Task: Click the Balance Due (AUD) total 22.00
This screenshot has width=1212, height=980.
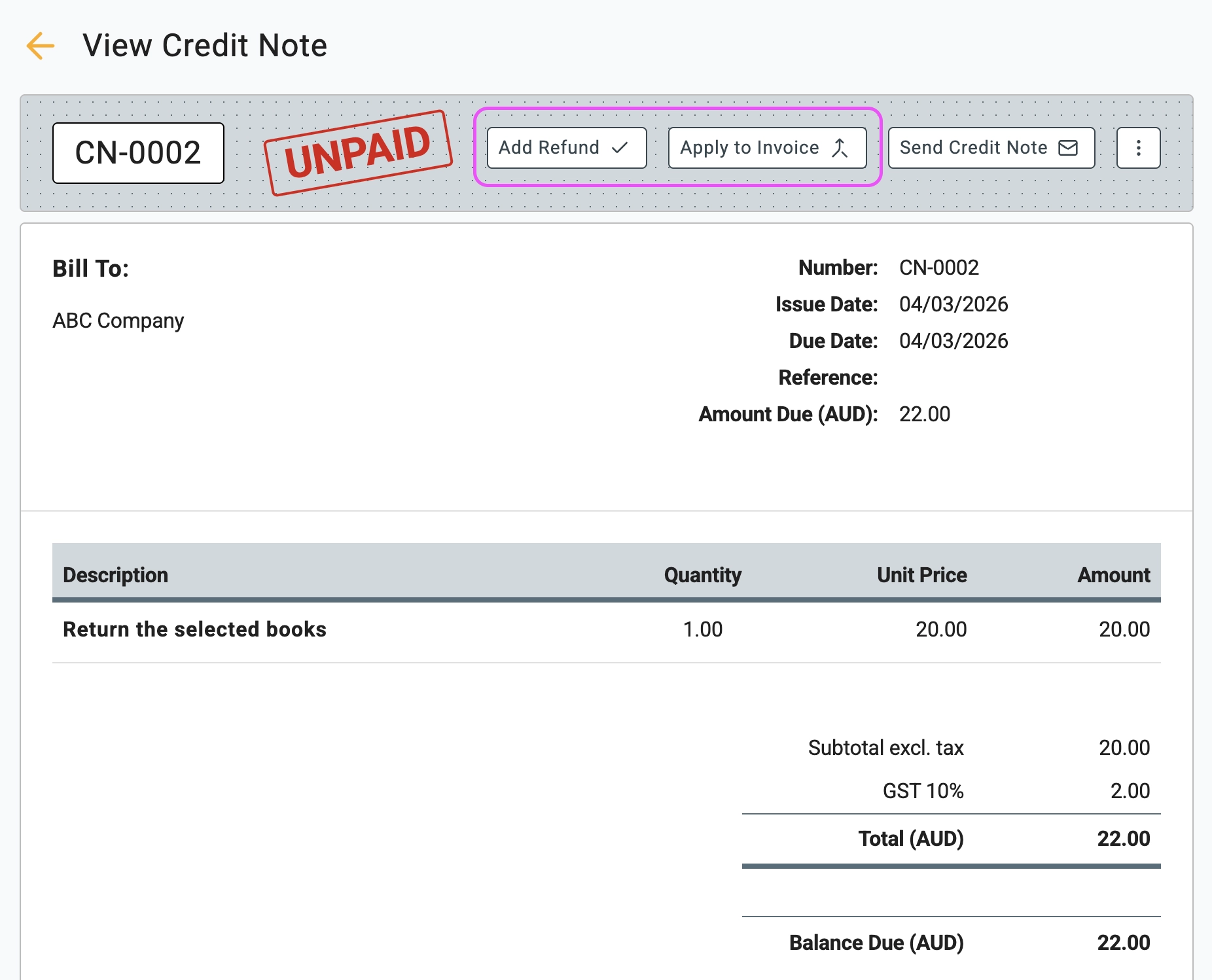Action: coord(1124,943)
